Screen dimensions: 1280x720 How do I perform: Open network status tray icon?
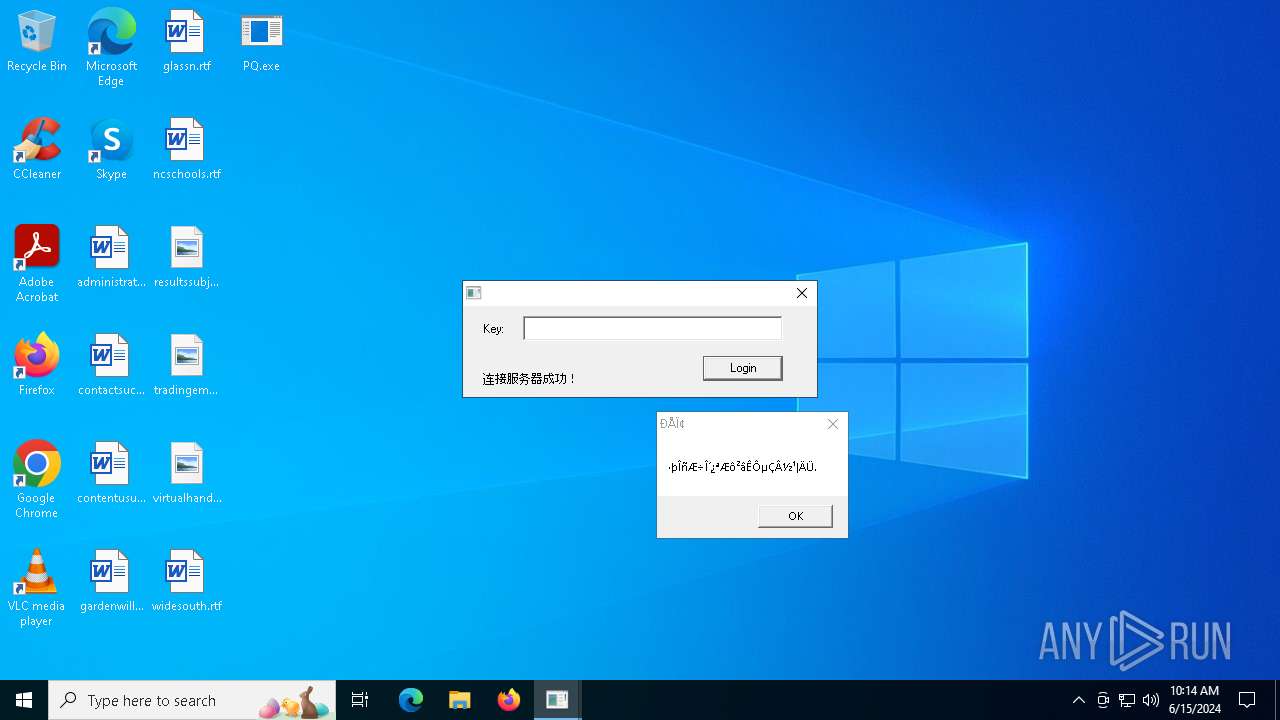(x=1127, y=700)
